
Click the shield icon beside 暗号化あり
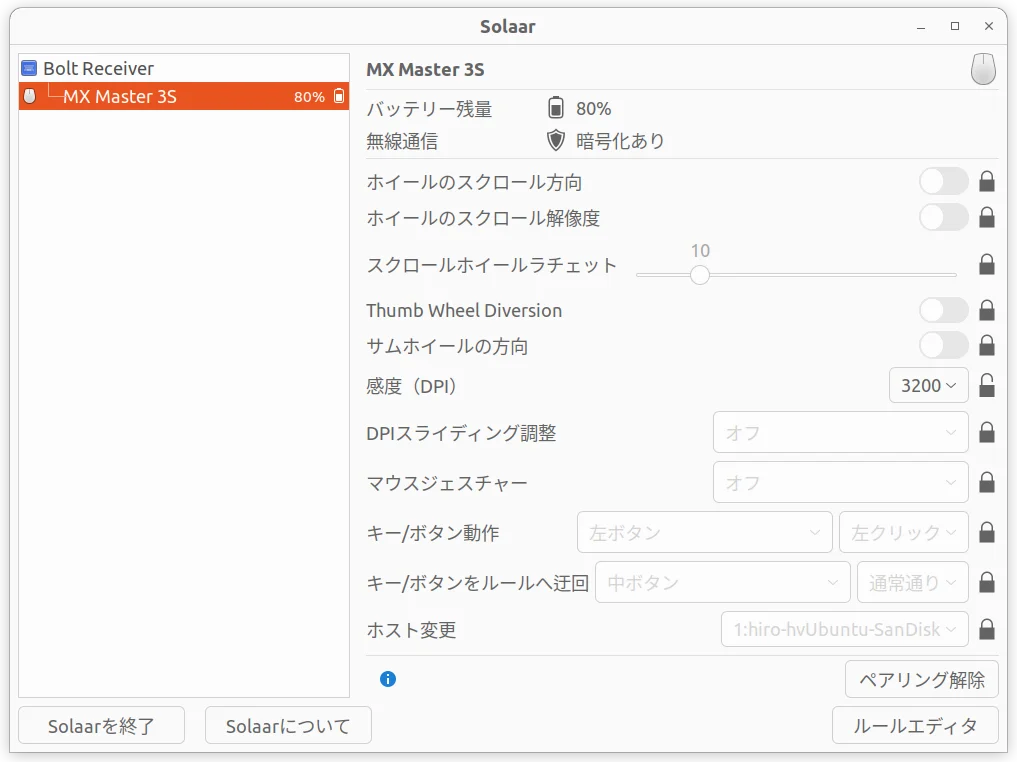556,140
